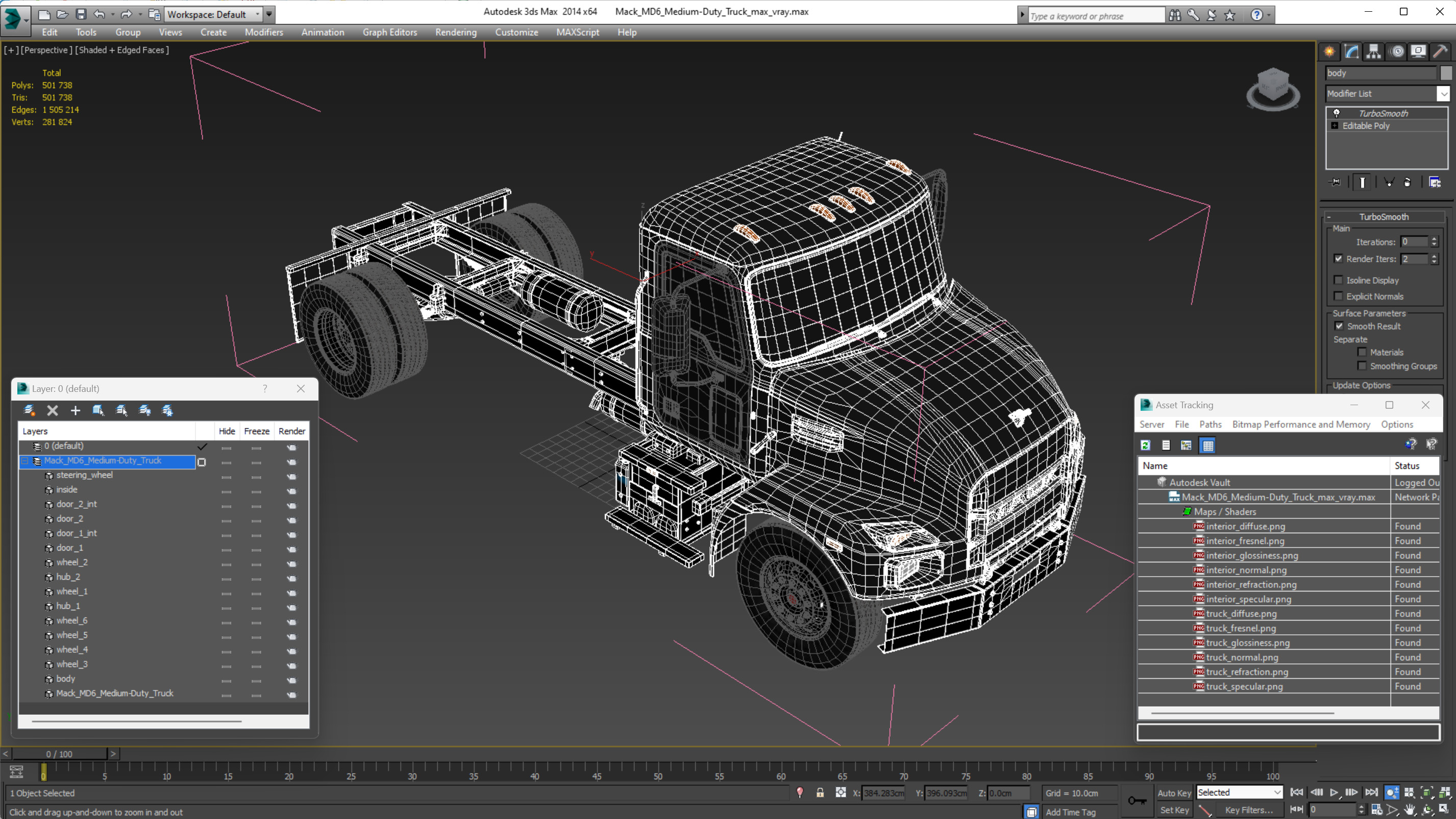Open the Rendering menu

point(456,32)
